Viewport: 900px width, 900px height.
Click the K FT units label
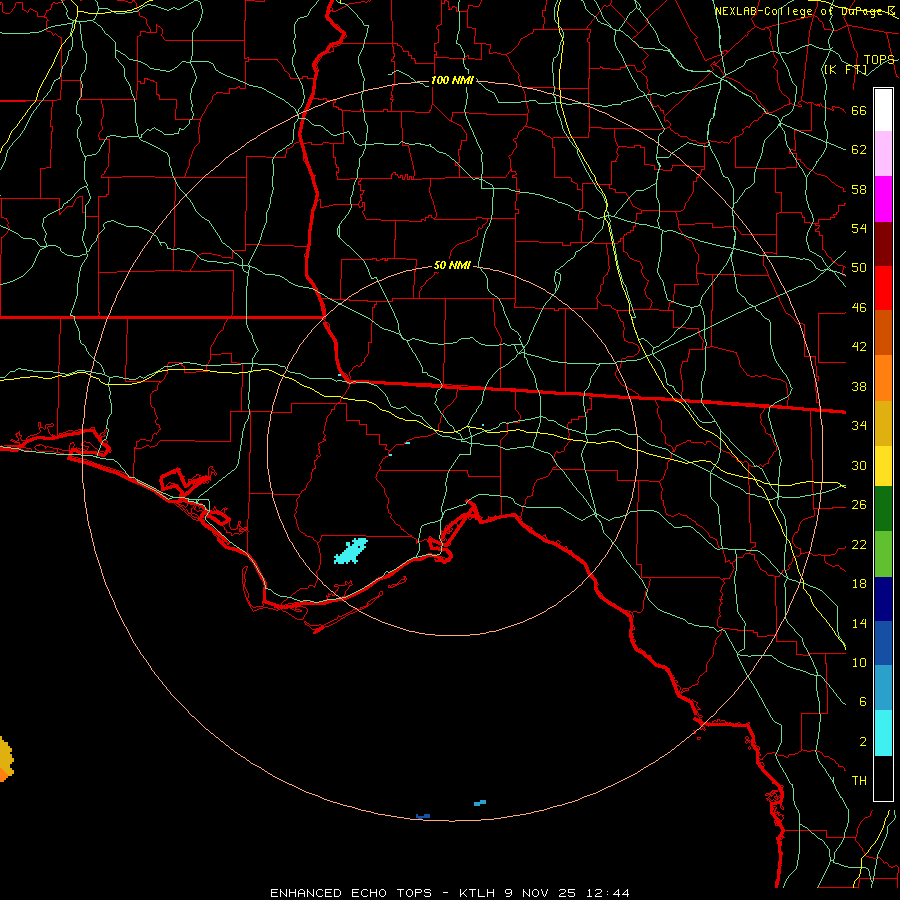(845, 69)
